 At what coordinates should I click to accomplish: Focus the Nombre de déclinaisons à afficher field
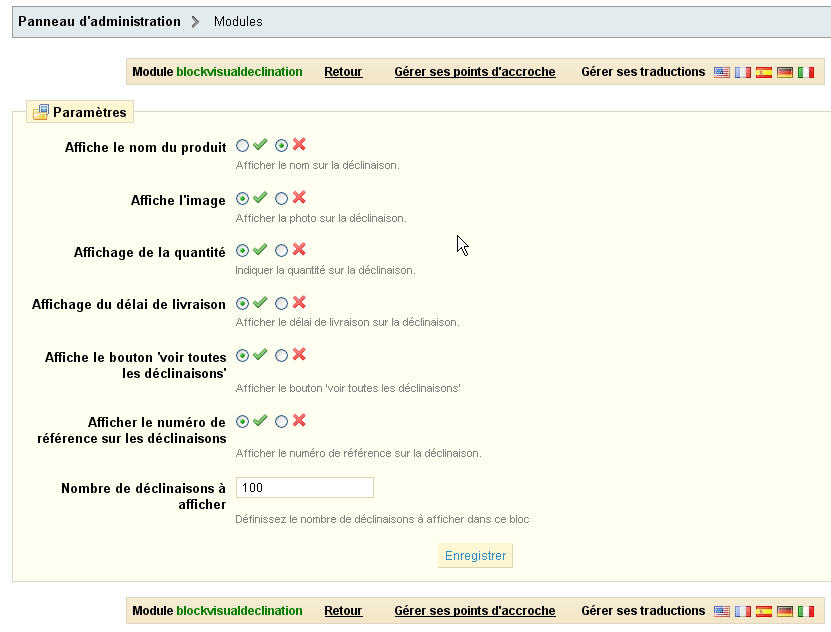click(x=305, y=487)
